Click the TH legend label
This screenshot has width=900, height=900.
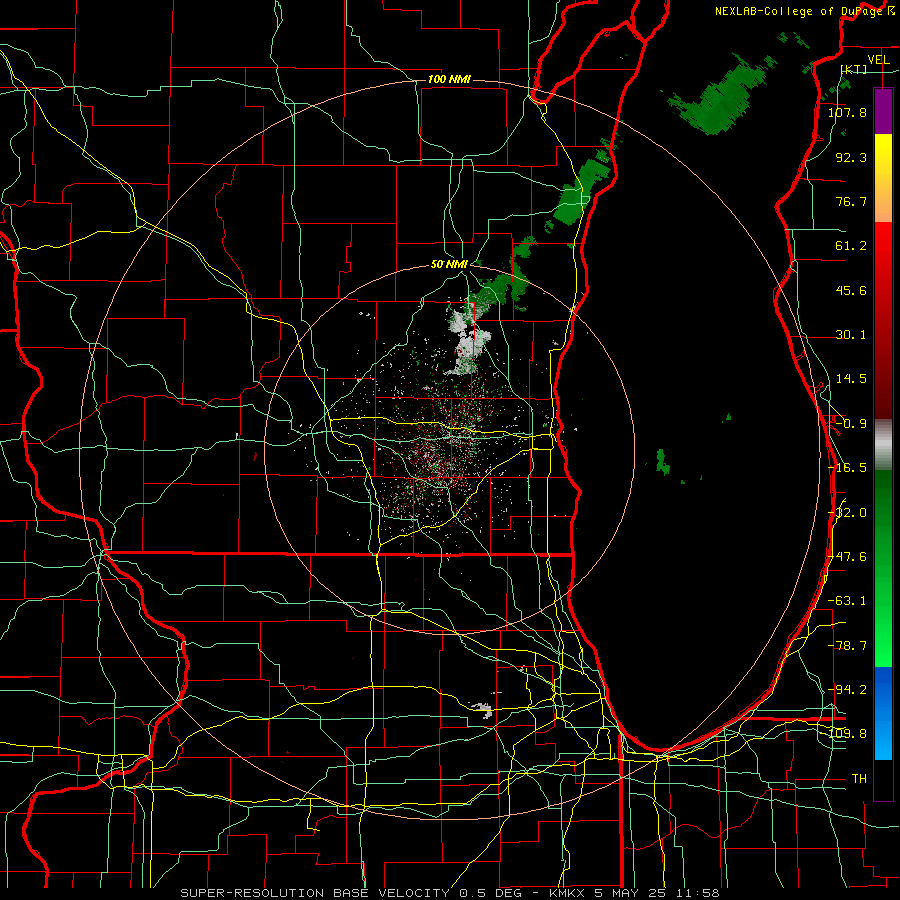859,779
